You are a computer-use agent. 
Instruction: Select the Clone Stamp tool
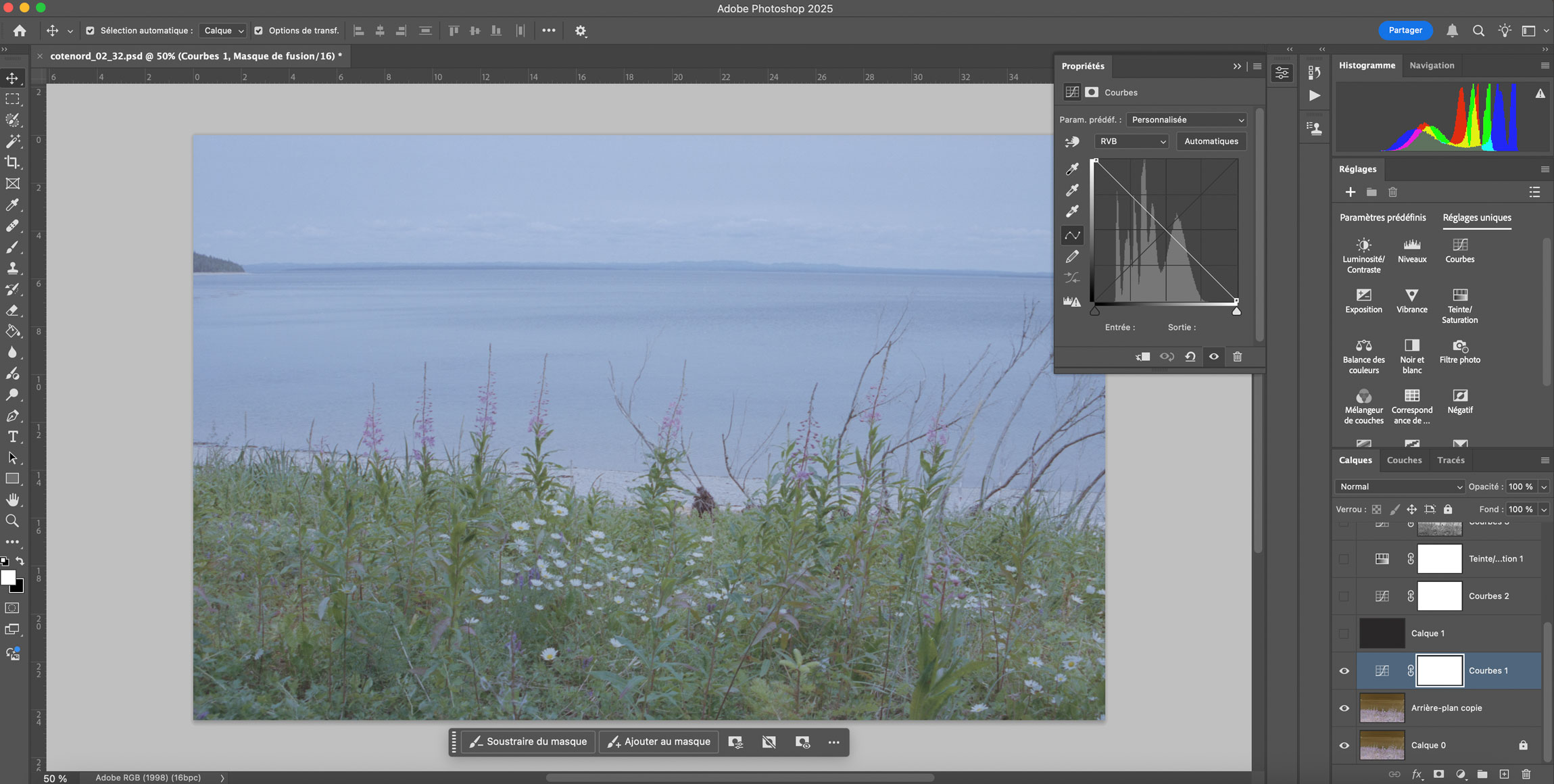[x=12, y=268]
